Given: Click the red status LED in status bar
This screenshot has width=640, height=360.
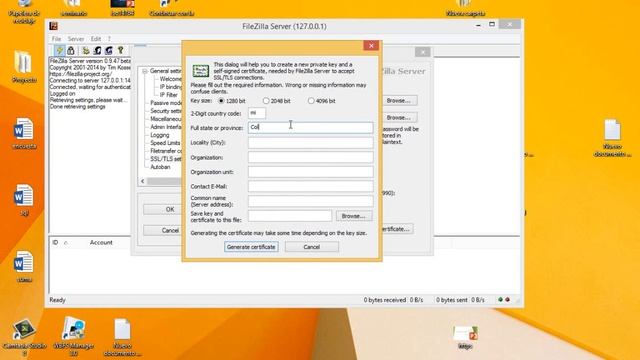Looking at the screenshot, I should pos(507,300).
